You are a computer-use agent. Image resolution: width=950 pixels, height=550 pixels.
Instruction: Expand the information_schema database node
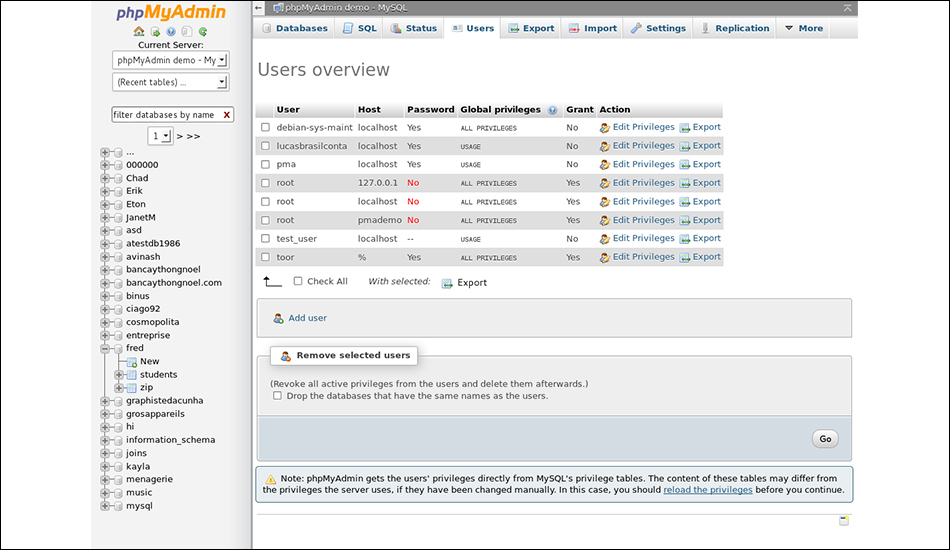point(105,440)
